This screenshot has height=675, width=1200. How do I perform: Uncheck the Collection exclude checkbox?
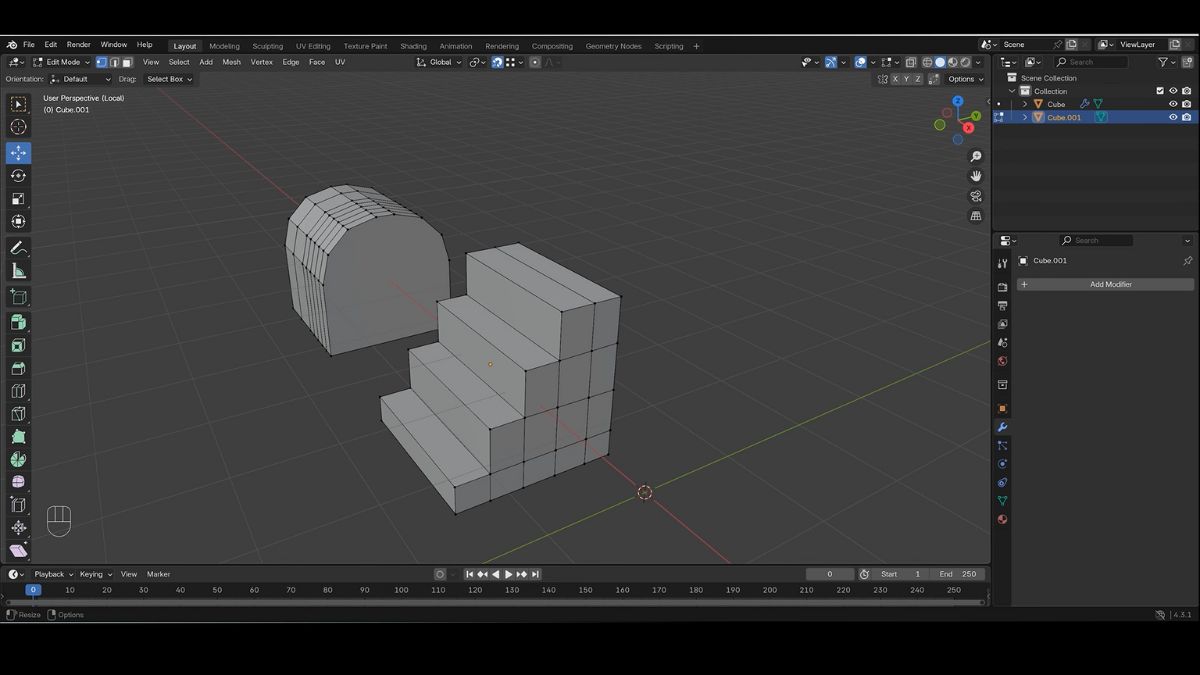tap(1160, 91)
